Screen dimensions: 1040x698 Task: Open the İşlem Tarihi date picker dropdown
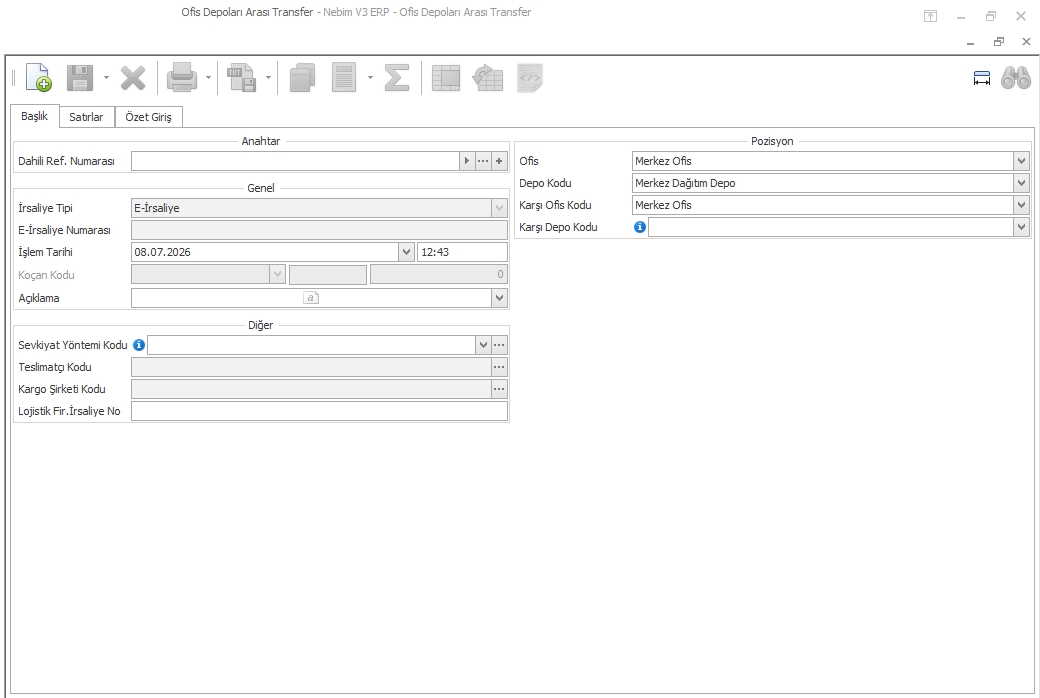[x=407, y=252]
